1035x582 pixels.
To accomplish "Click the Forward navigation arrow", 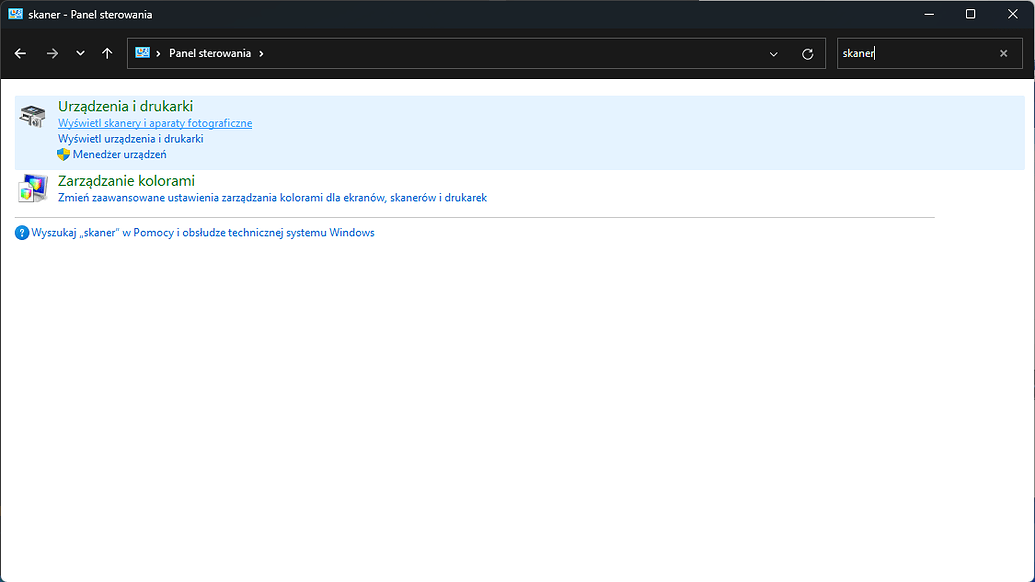I will pos(52,53).
